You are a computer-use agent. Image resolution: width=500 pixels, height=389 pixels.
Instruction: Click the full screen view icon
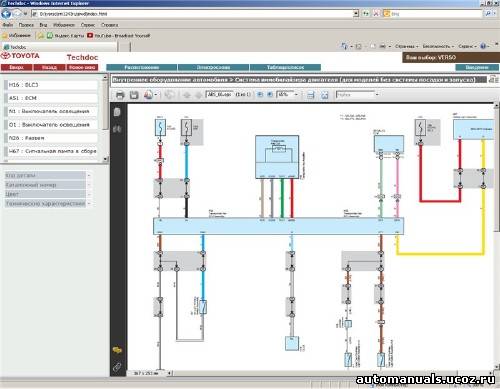pyautogui.click(x=324, y=95)
